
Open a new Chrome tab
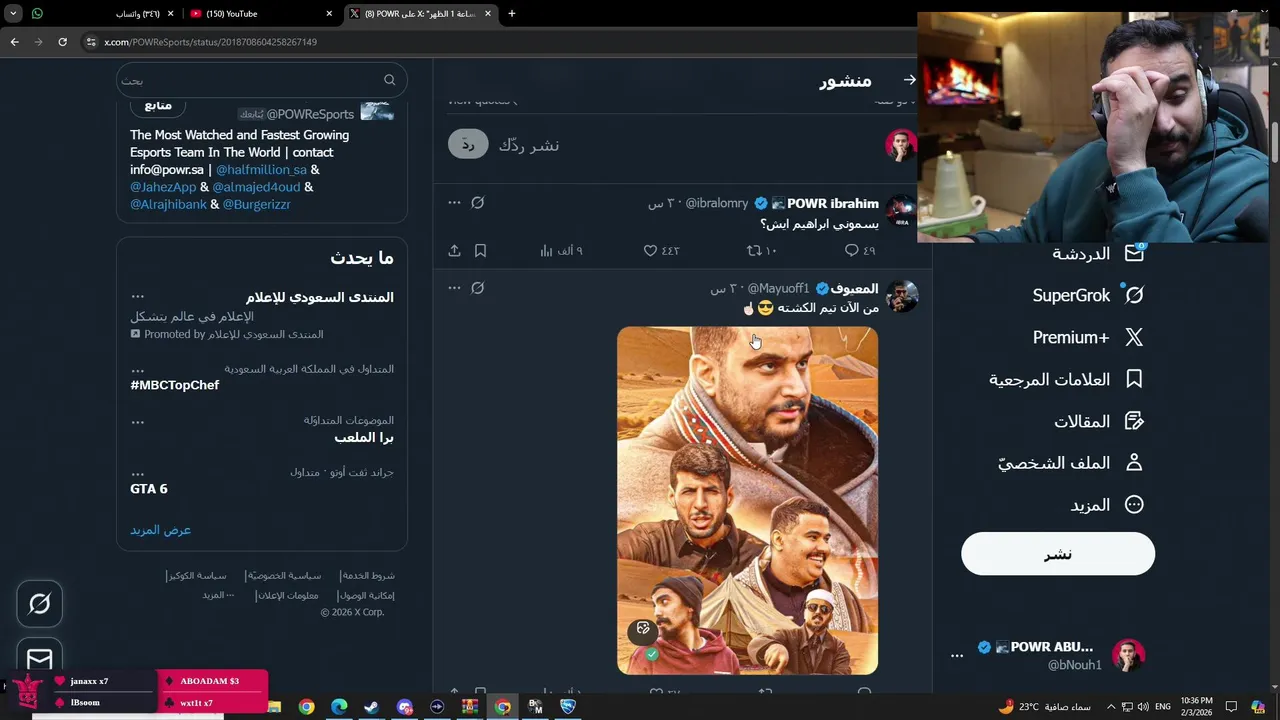pos(512,14)
